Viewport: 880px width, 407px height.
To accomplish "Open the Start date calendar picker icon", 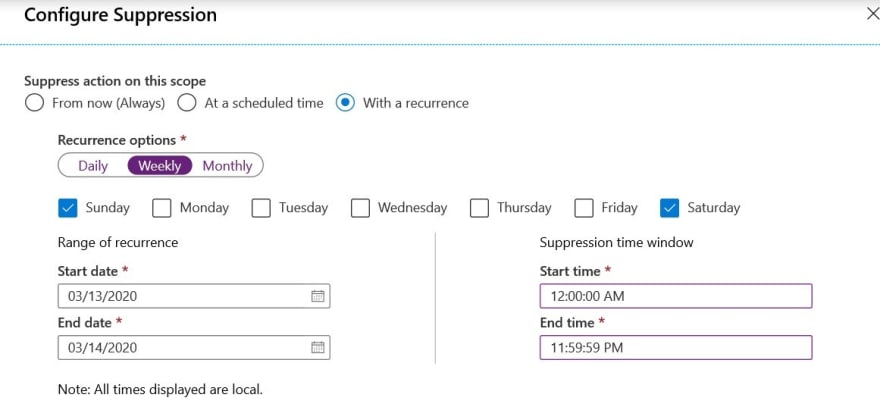I will click(x=318, y=296).
